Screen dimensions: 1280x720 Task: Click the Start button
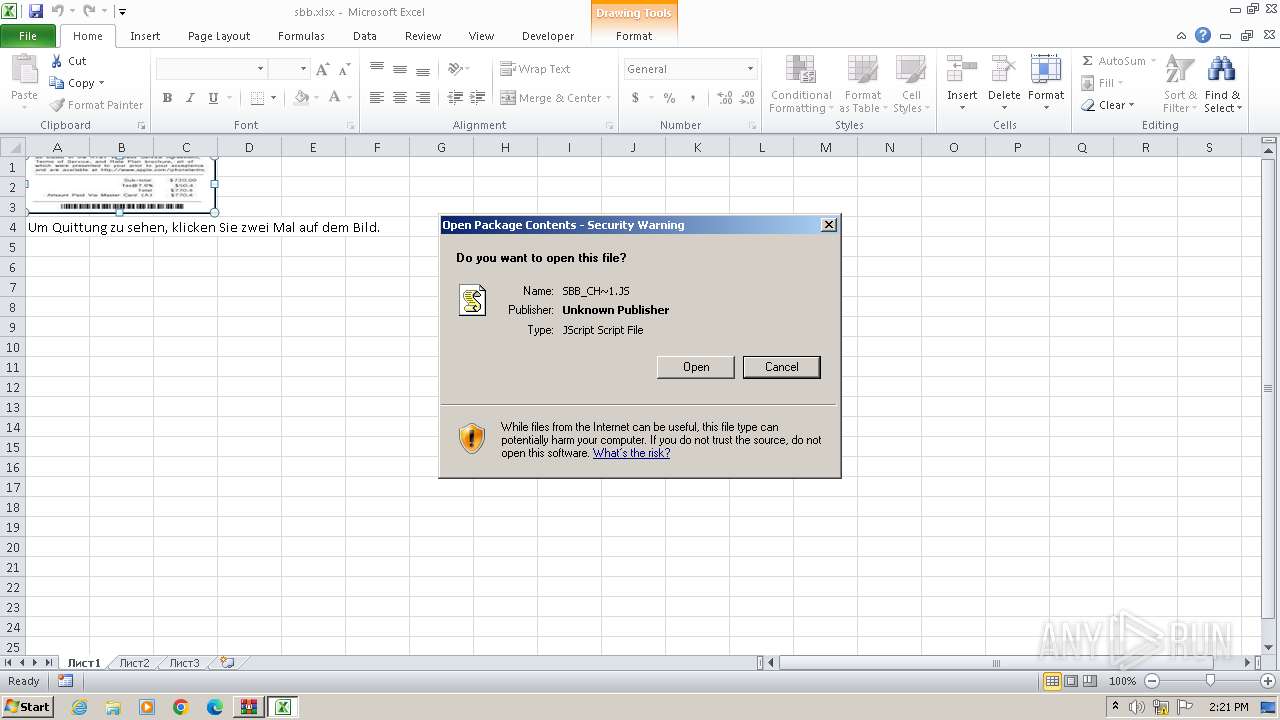[27, 707]
